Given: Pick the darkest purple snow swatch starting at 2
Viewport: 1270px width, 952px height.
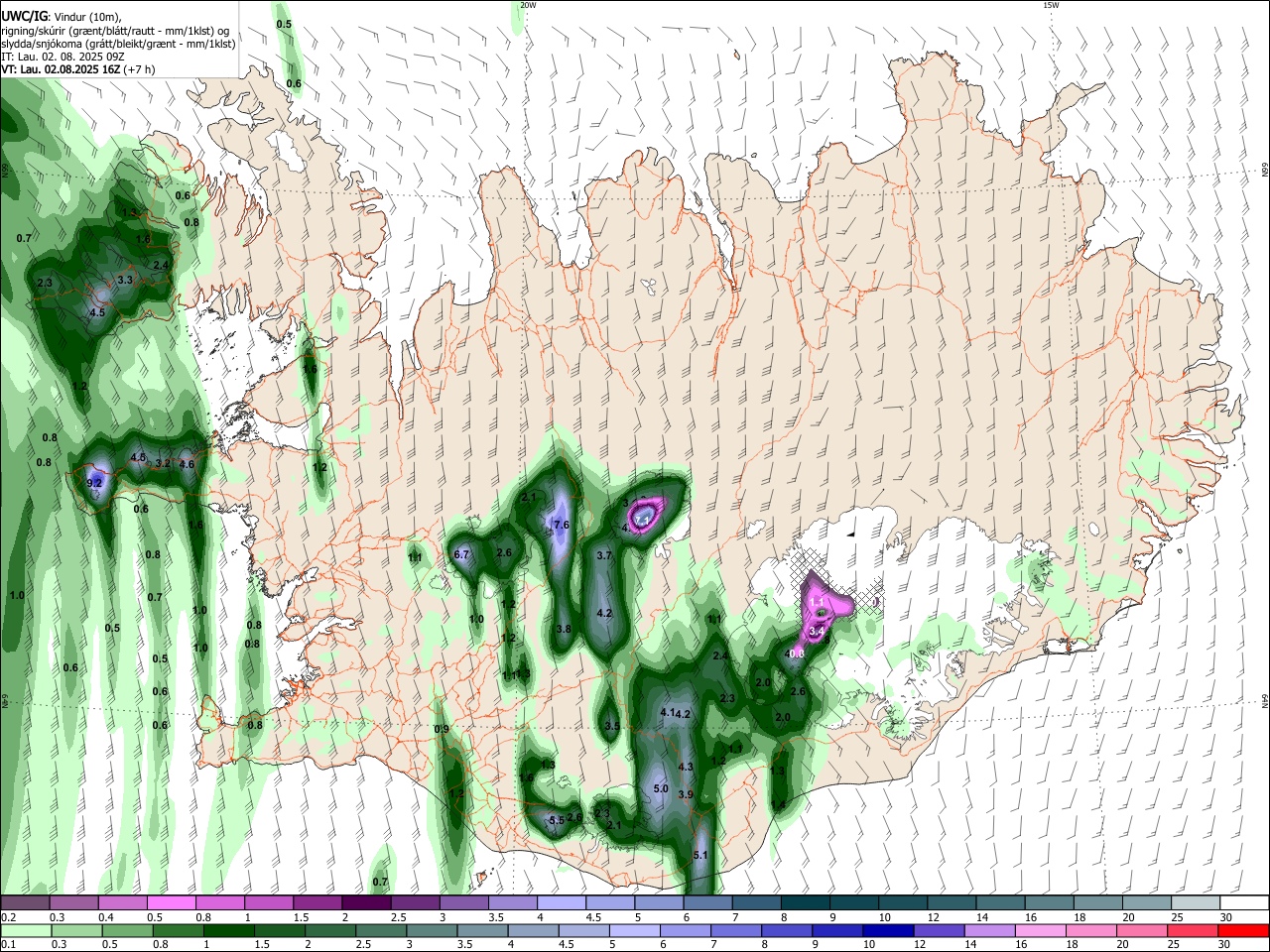Looking at the screenshot, I should pyautogui.click(x=366, y=902).
